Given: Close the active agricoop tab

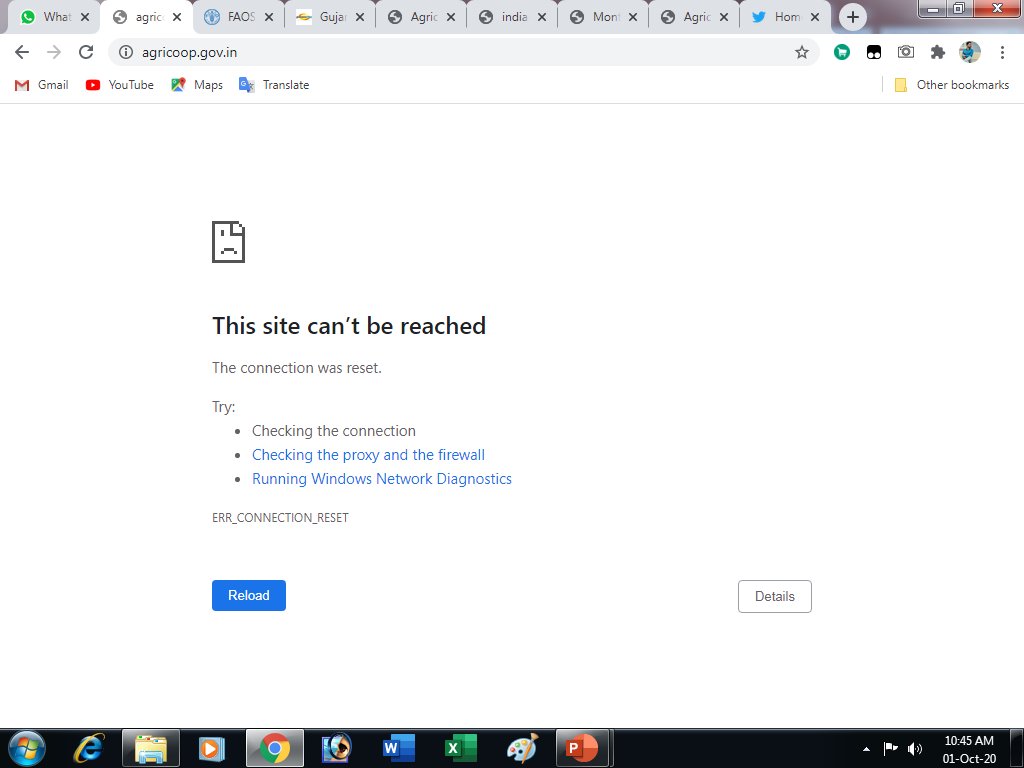Looking at the screenshot, I should coord(177,18).
